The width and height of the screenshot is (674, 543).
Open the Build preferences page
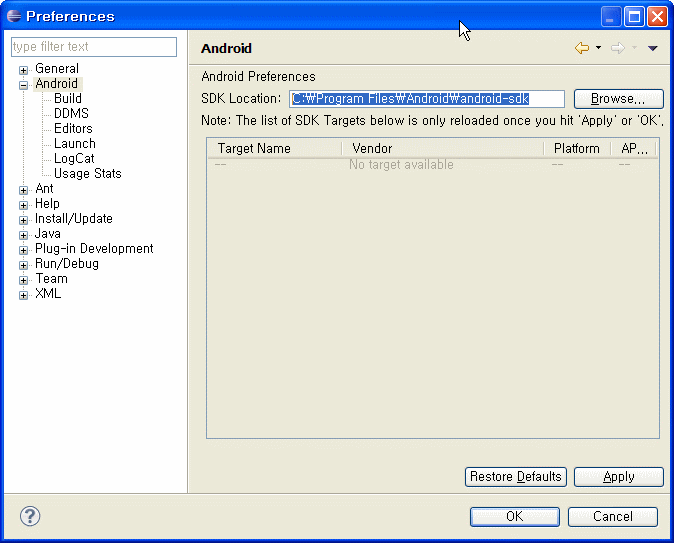[x=67, y=98]
